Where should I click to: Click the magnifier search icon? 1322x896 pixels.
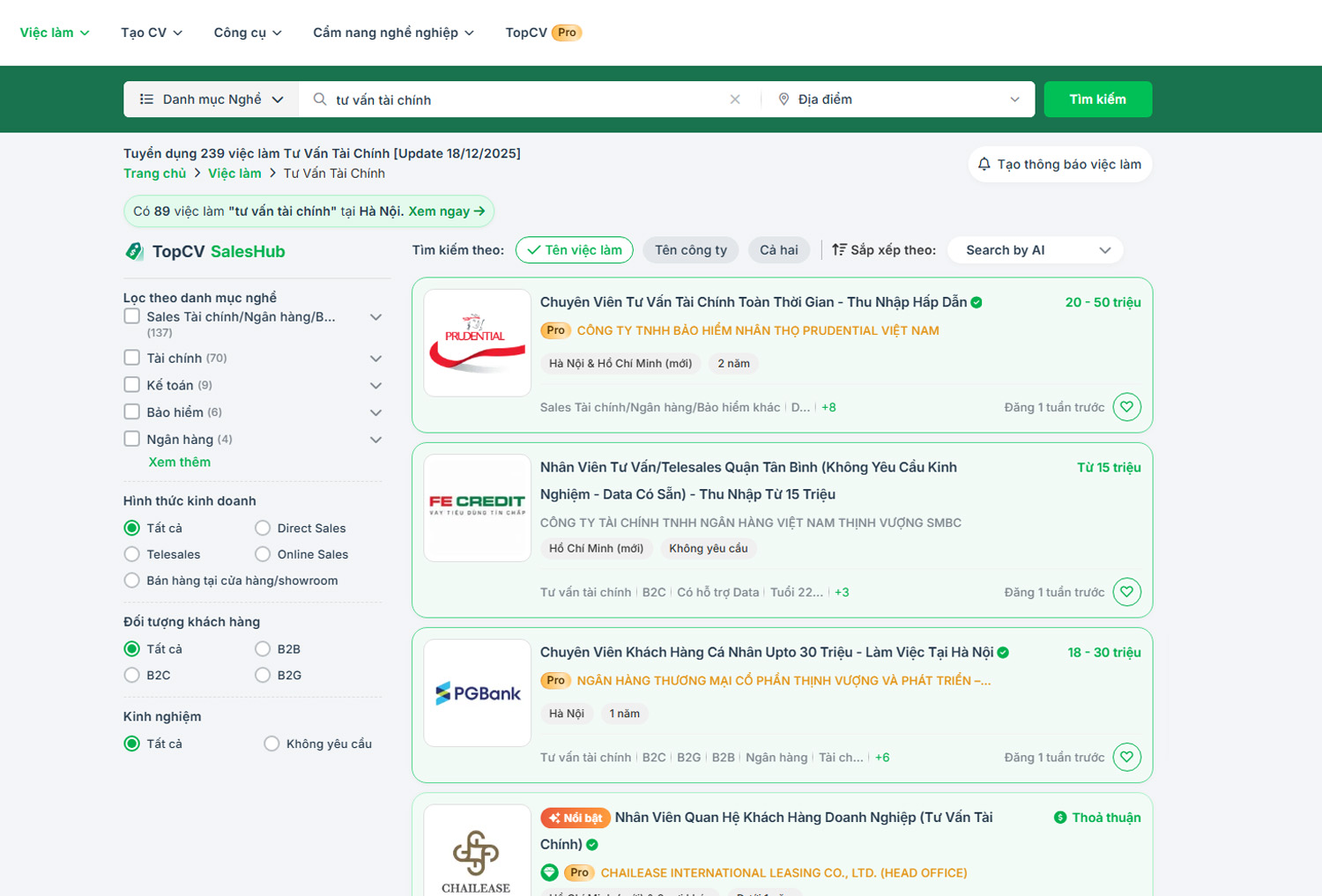click(x=320, y=100)
